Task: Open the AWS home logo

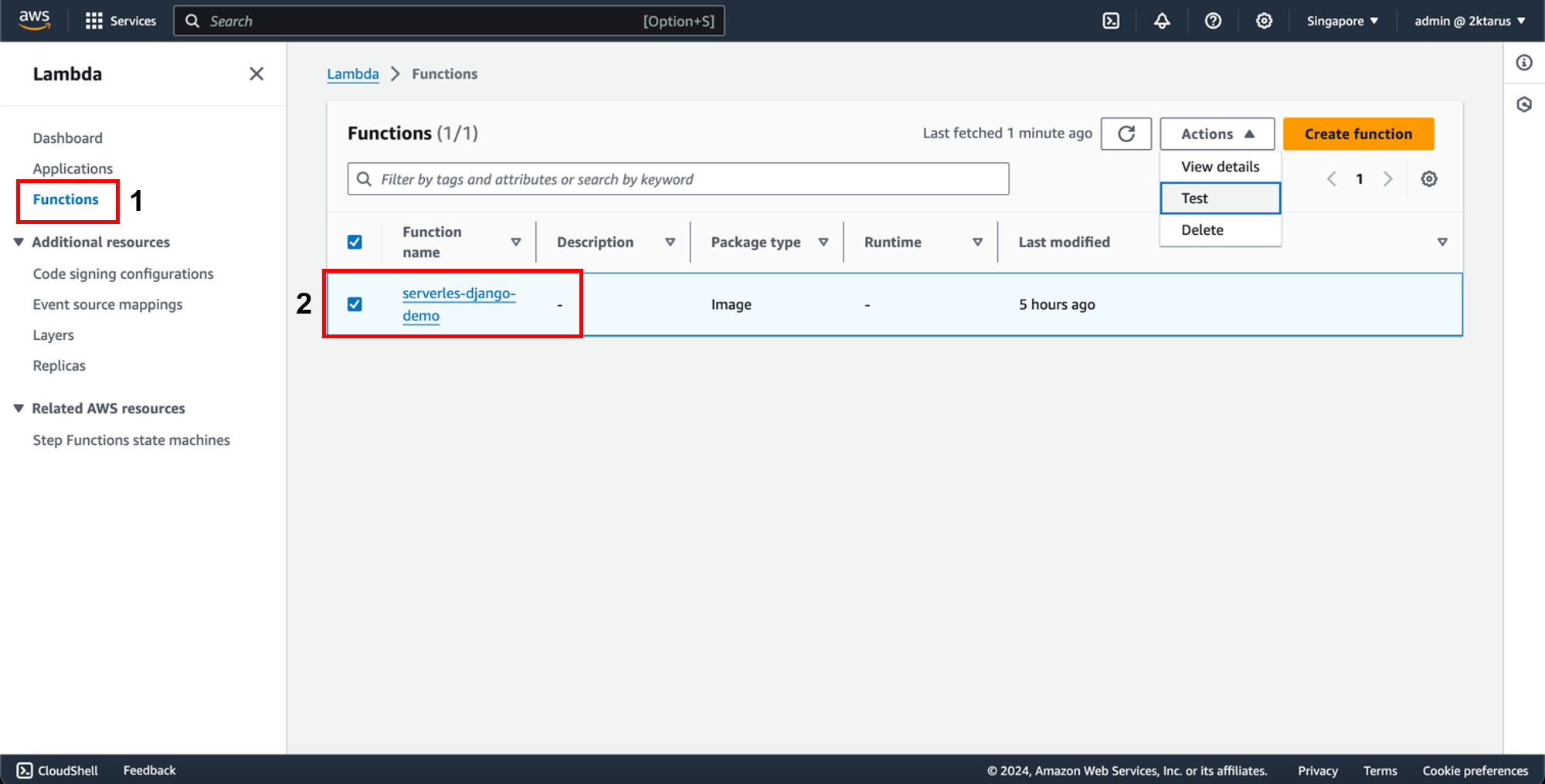Action: (35, 20)
